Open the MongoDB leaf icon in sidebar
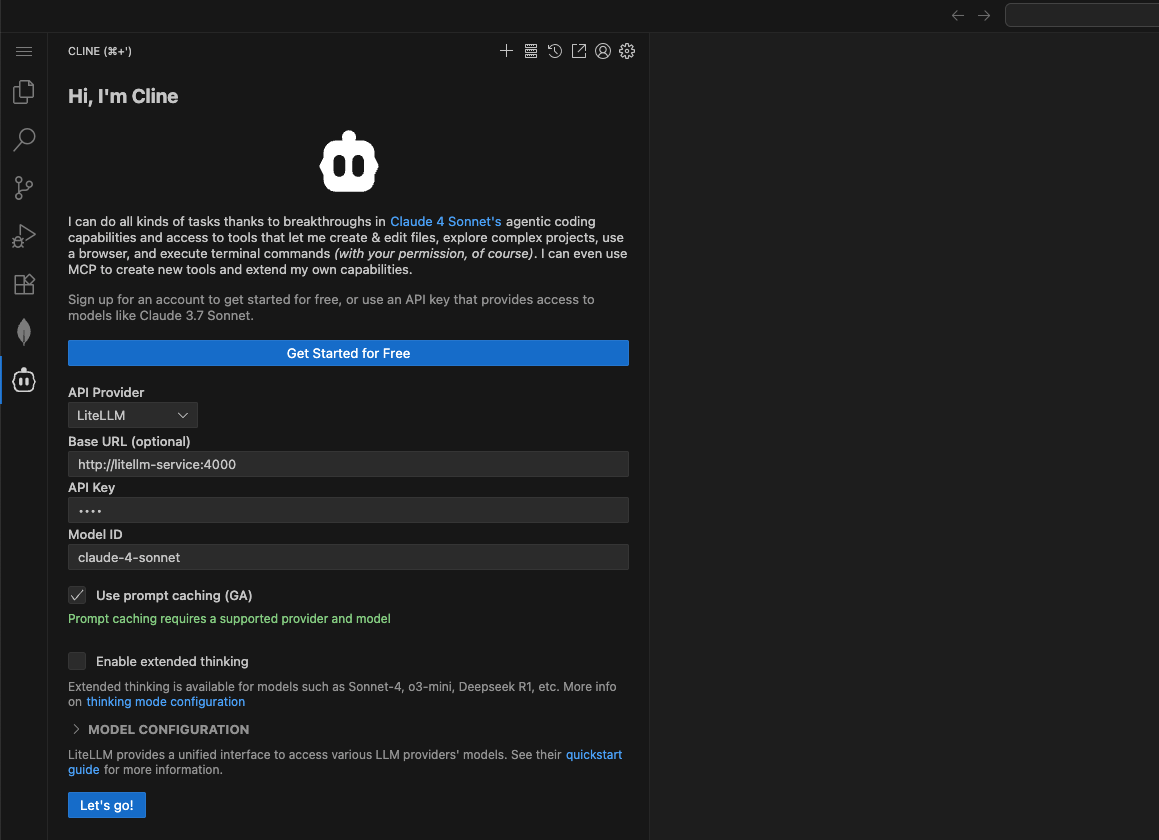Screen dimensions: 1159x840 (x=24, y=332)
